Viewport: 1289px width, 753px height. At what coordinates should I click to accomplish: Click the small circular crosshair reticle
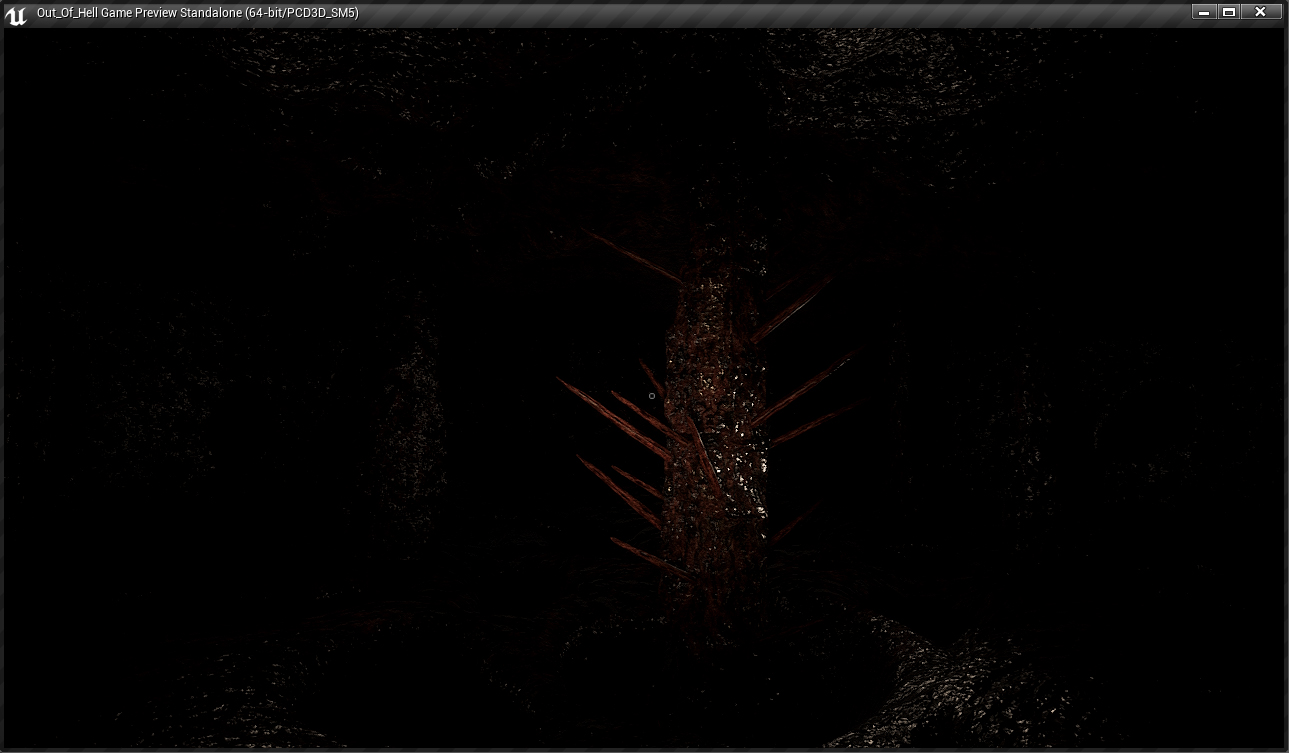pos(652,396)
